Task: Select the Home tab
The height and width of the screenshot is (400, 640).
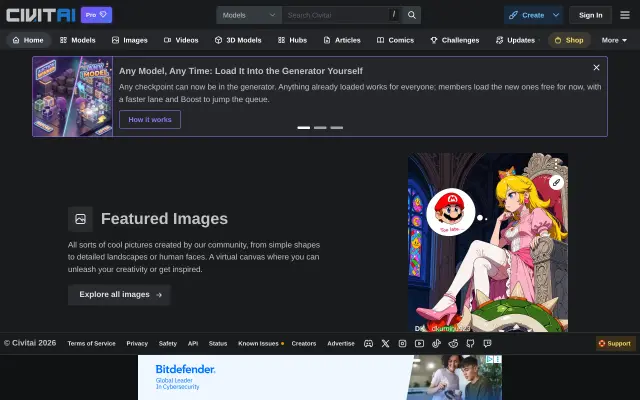Action: (28, 40)
